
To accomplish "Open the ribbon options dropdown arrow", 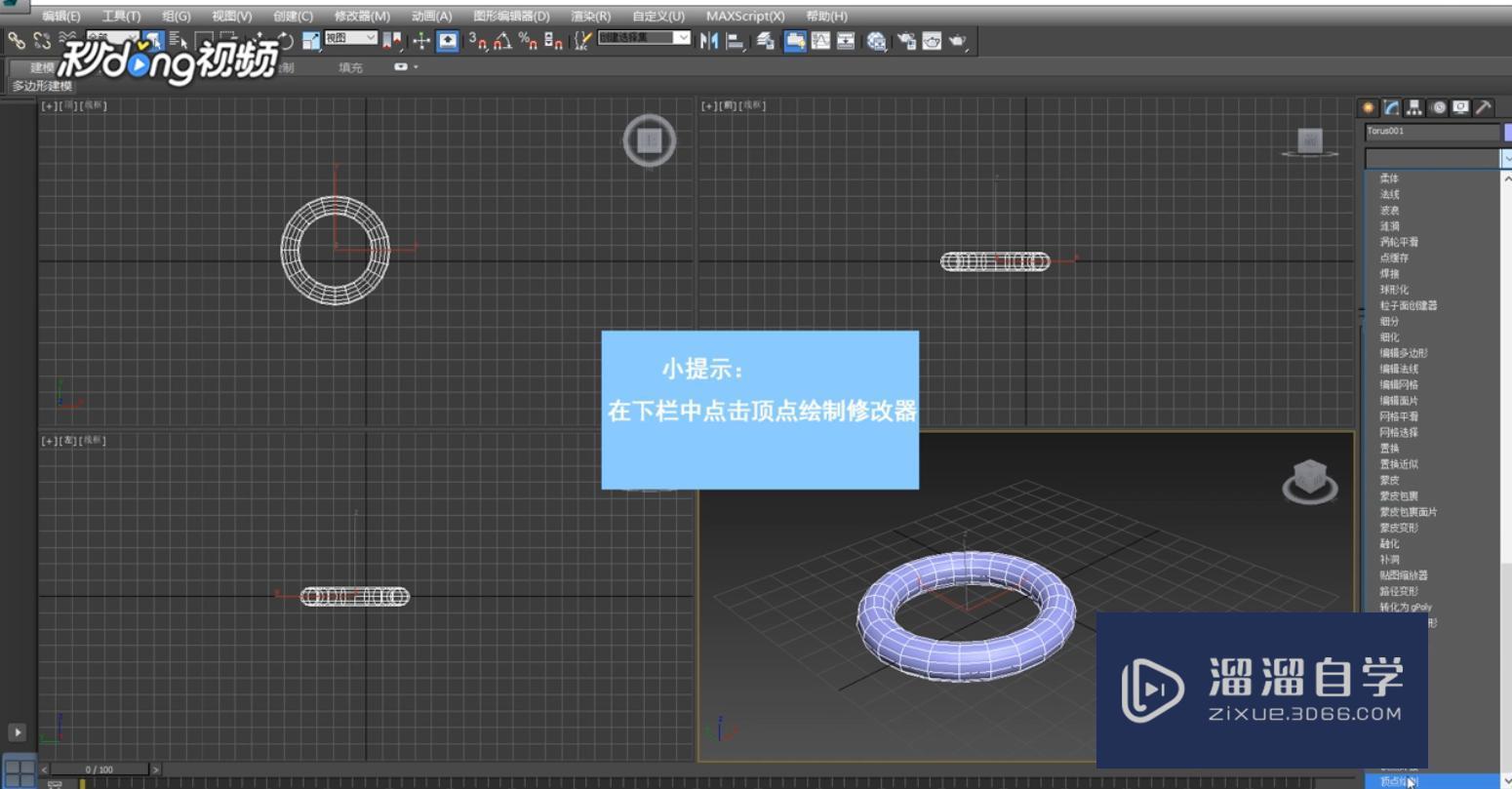I will tap(416, 67).
